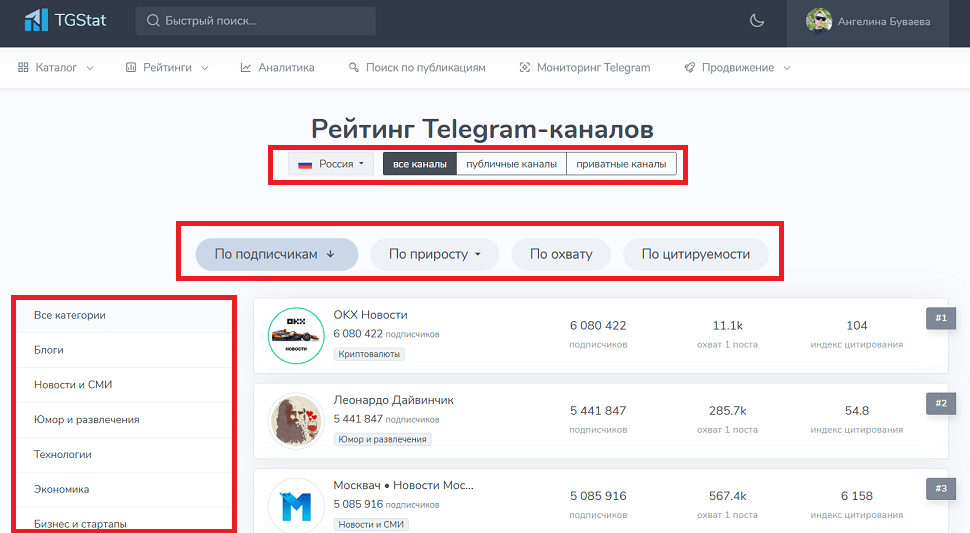The height and width of the screenshot is (533, 970).
Task: Click the Поиск по публикациям icon
Action: (354, 67)
